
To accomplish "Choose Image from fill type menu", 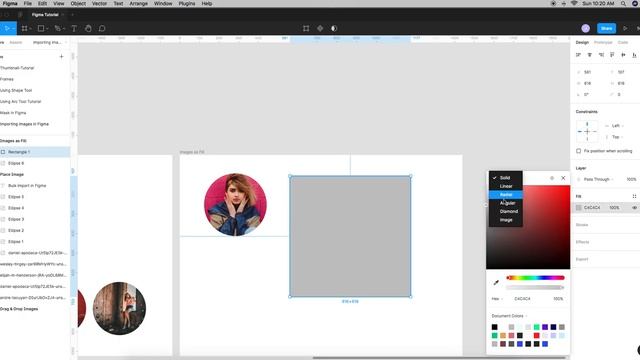I will [506, 220].
